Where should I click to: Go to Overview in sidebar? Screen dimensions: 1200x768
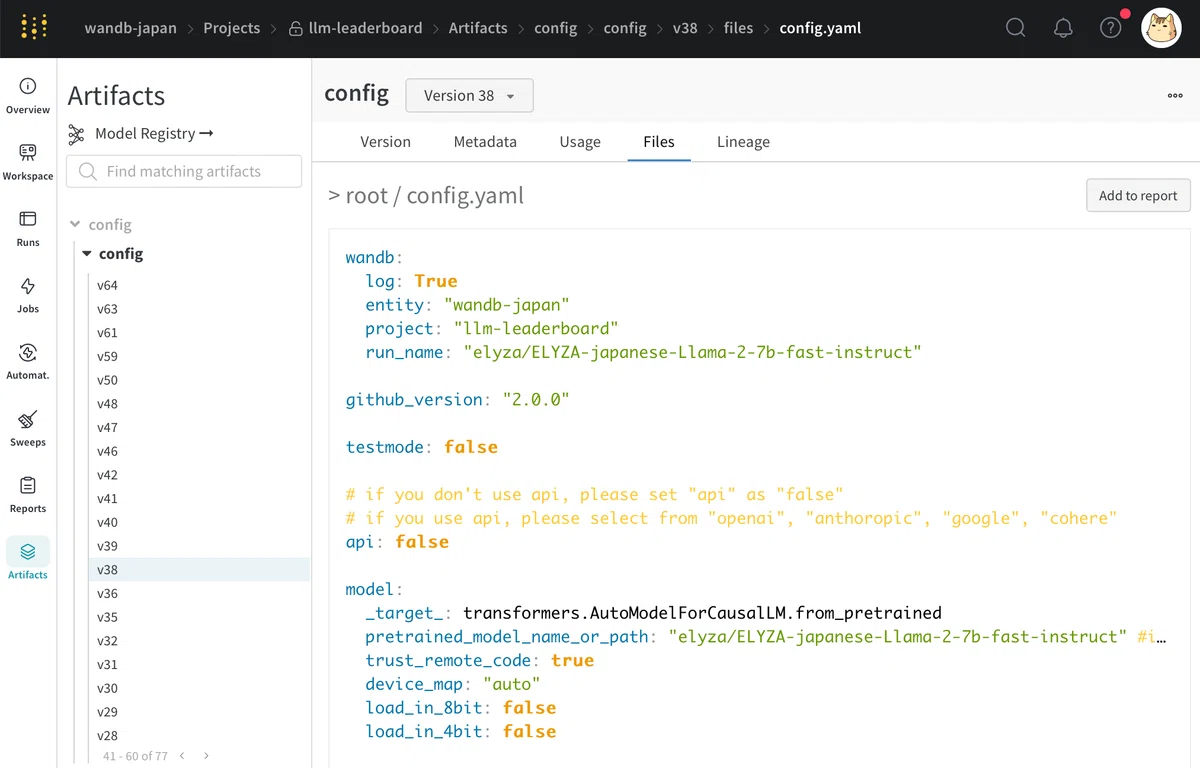tap(28, 96)
